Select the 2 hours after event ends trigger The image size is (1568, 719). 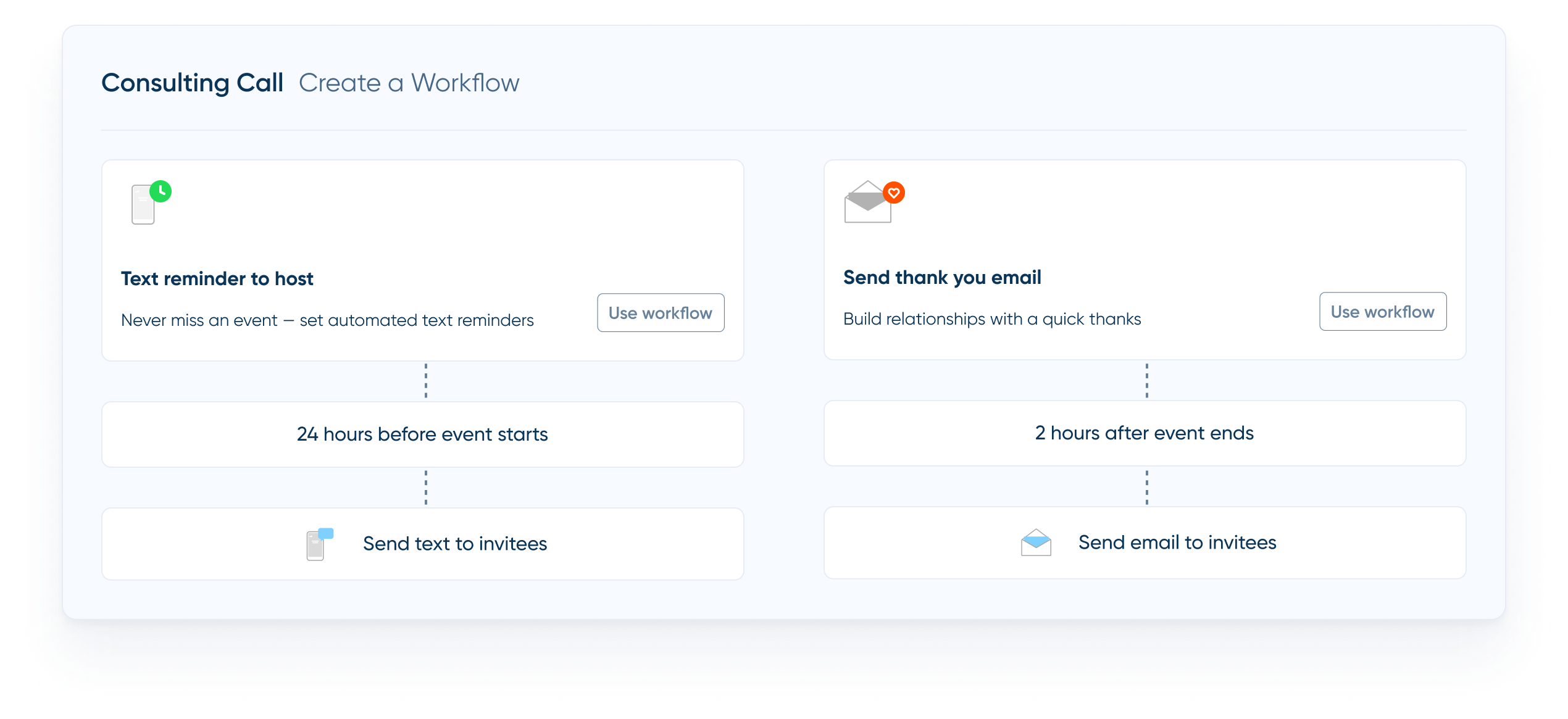1144,433
